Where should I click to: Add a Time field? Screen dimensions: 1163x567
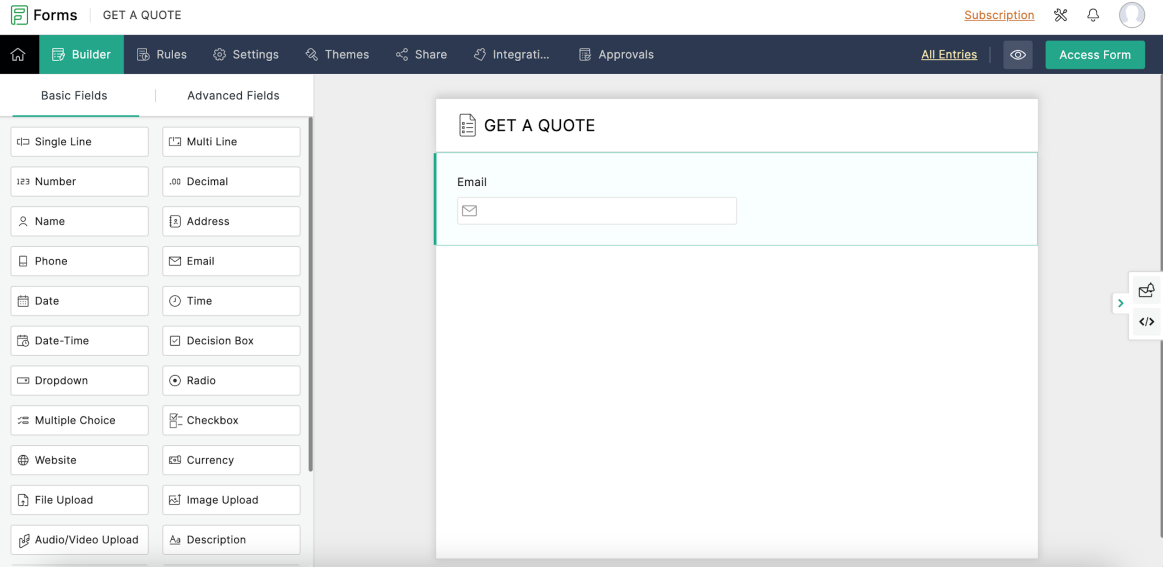tap(231, 301)
